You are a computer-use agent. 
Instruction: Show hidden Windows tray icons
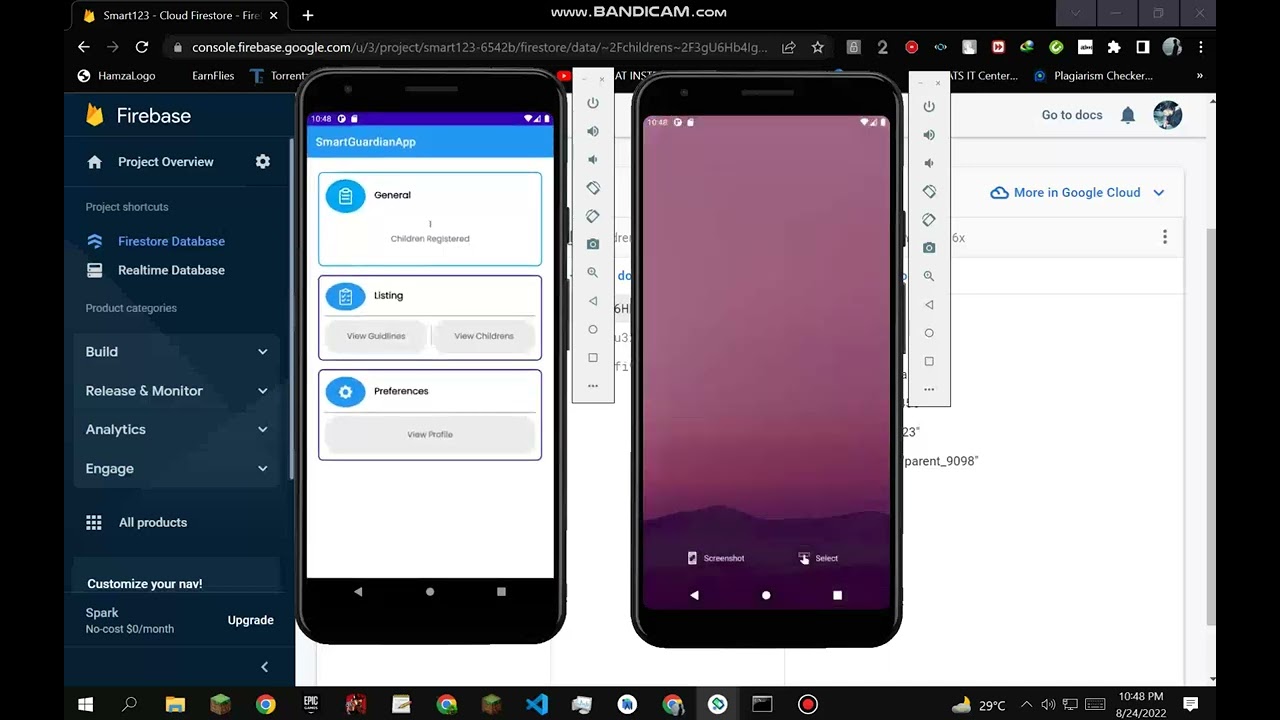point(1025,705)
